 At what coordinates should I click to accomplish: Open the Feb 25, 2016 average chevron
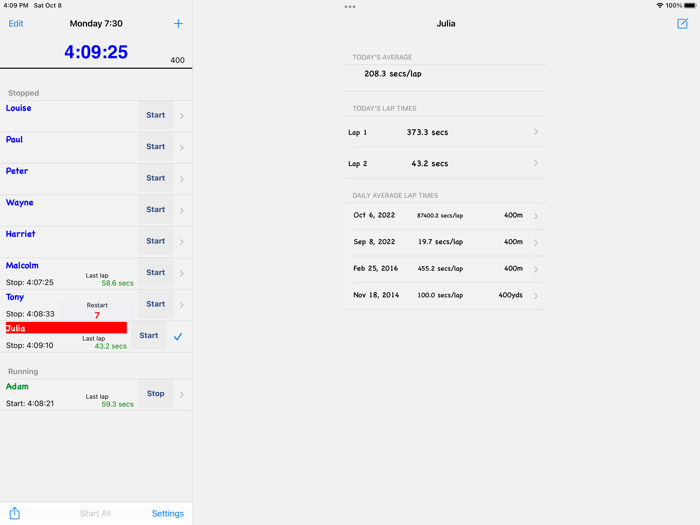(536, 269)
